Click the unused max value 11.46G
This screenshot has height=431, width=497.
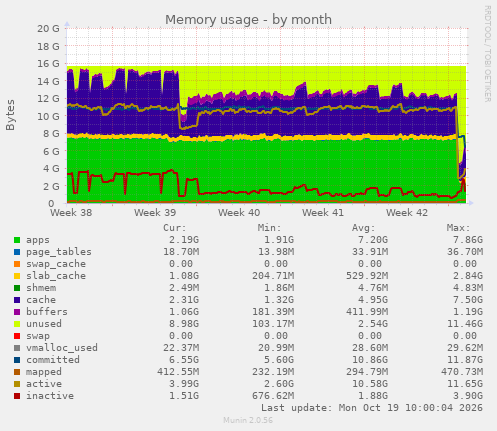pyautogui.click(x=465, y=324)
